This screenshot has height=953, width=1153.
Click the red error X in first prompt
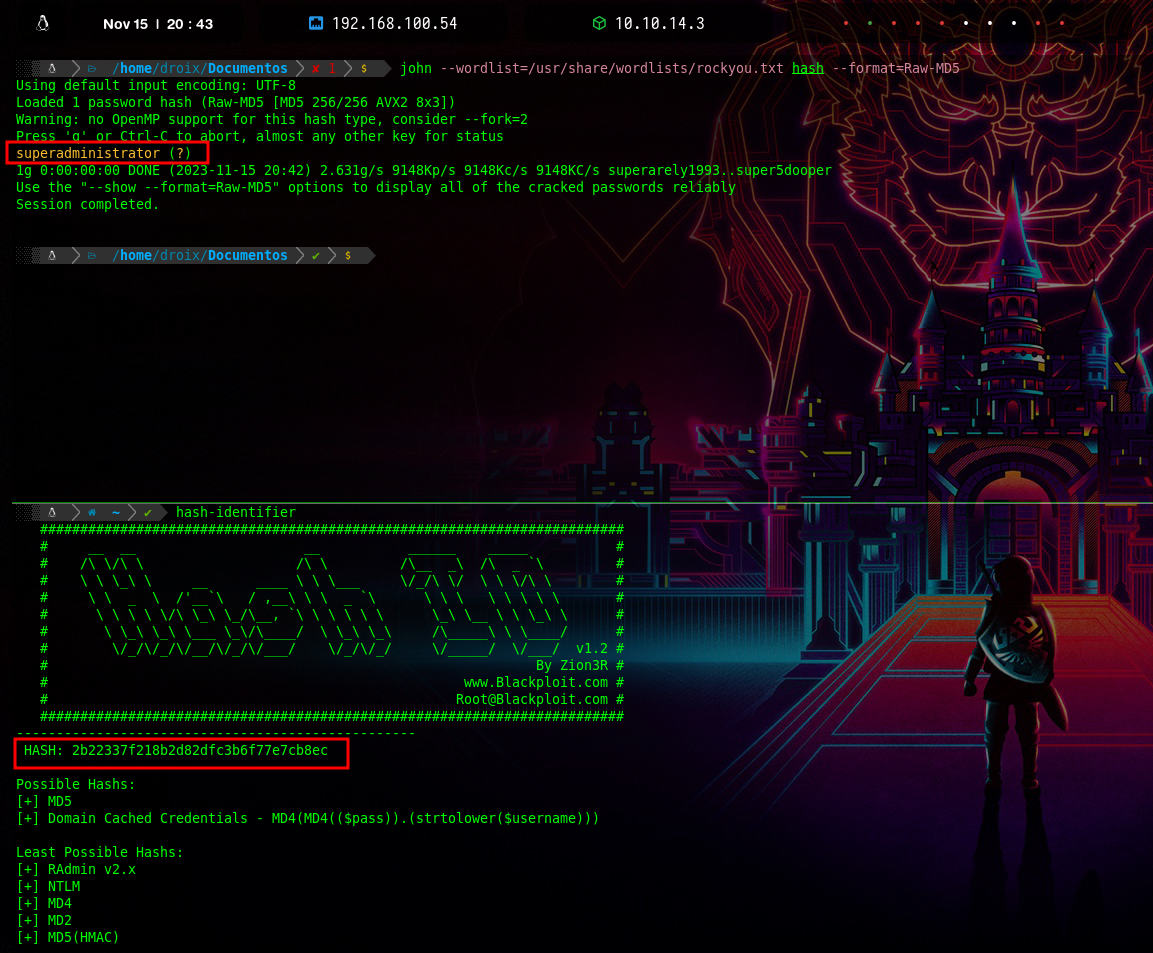[315, 68]
